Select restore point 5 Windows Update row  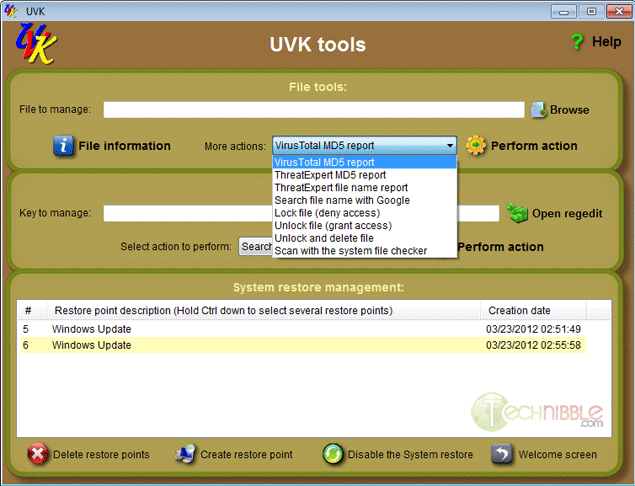pyautogui.click(x=303, y=329)
